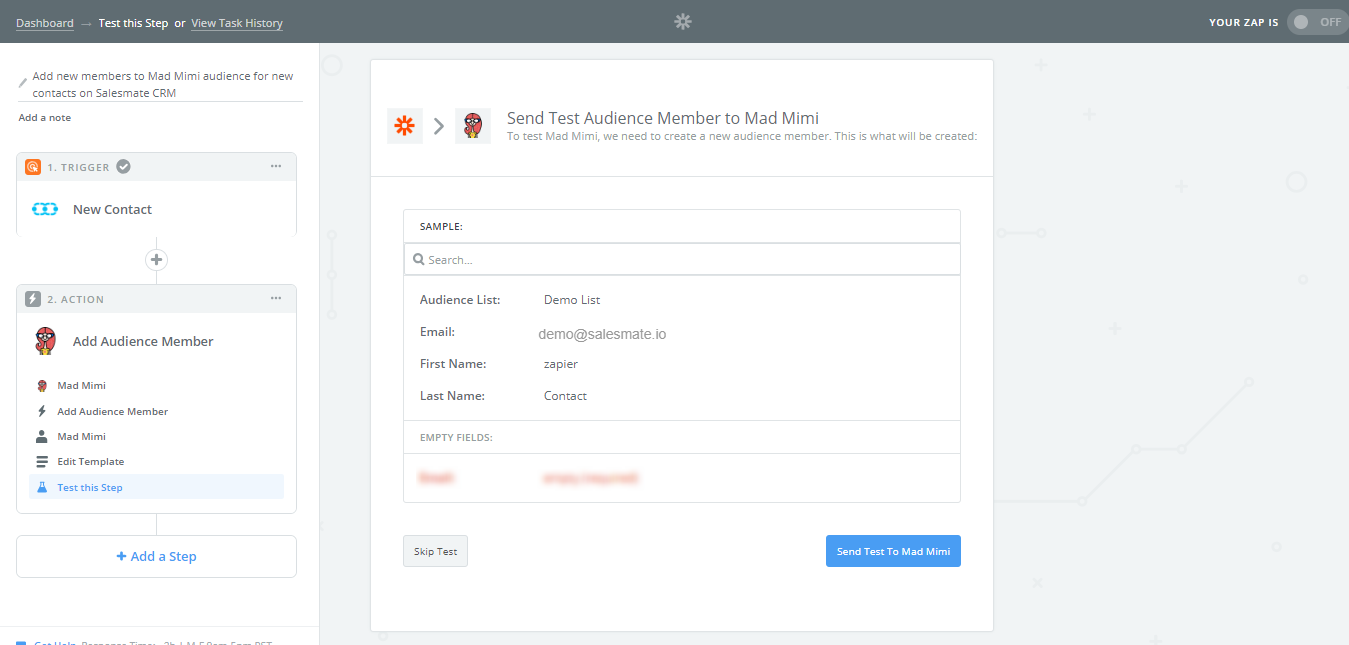Click the SAMPLE section heading
This screenshot has width=1349, height=645.
coord(441,227)
